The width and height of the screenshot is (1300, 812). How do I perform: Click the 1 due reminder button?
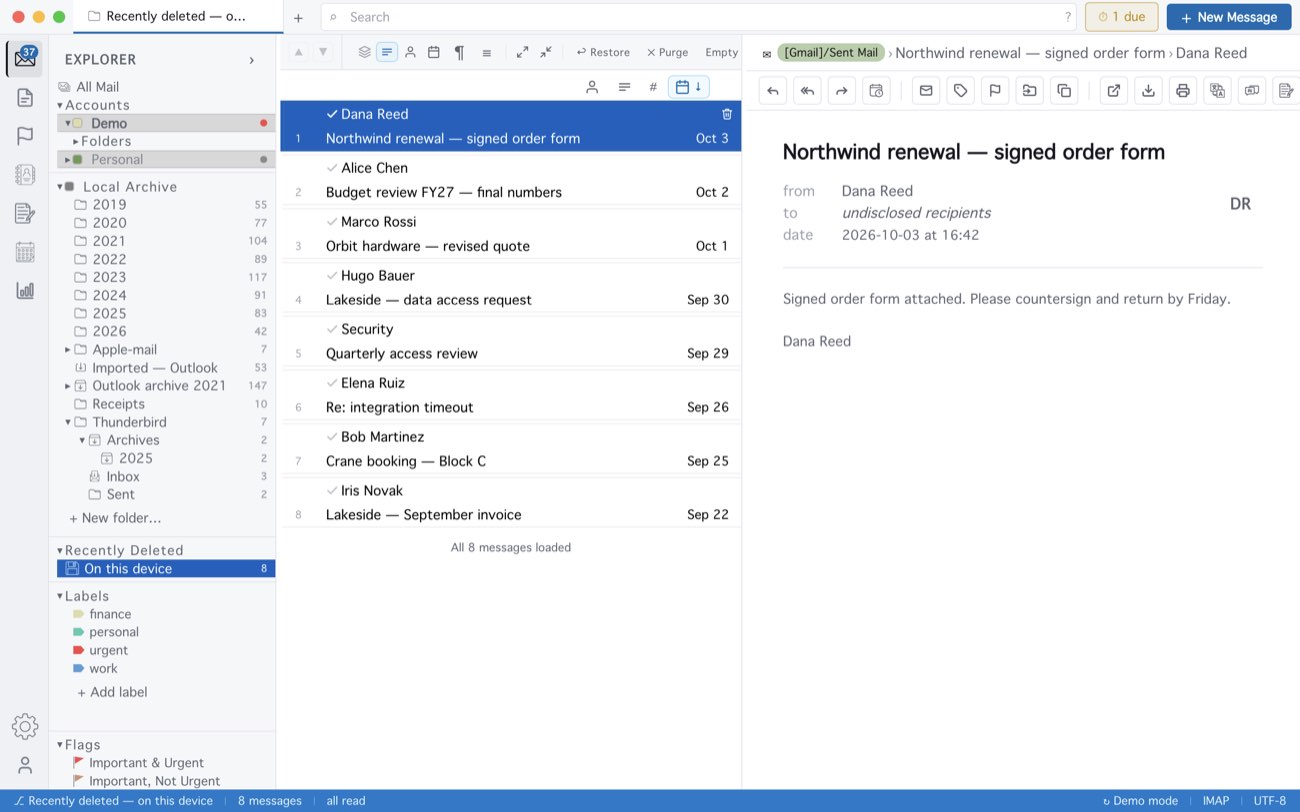pos(1122,17)
